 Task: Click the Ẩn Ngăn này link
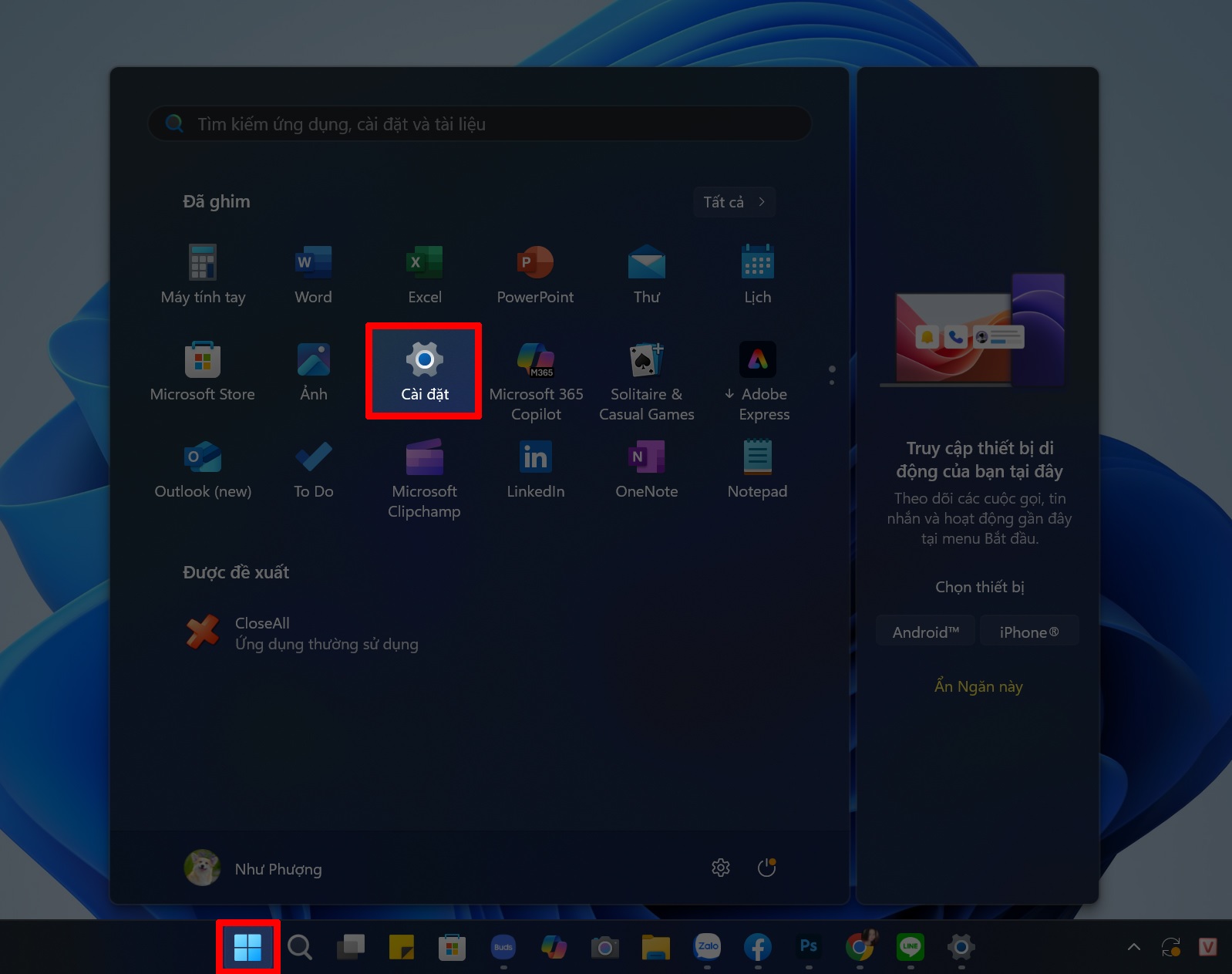(978, 686)
